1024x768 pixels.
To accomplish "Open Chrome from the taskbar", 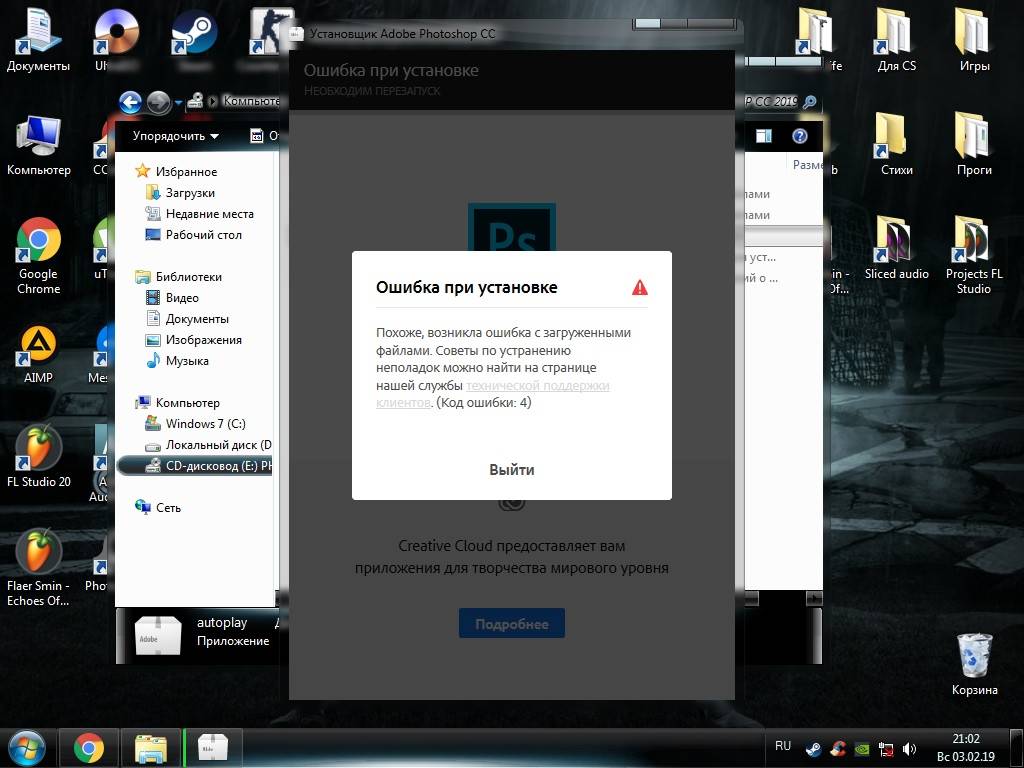I will pos(89,748).
